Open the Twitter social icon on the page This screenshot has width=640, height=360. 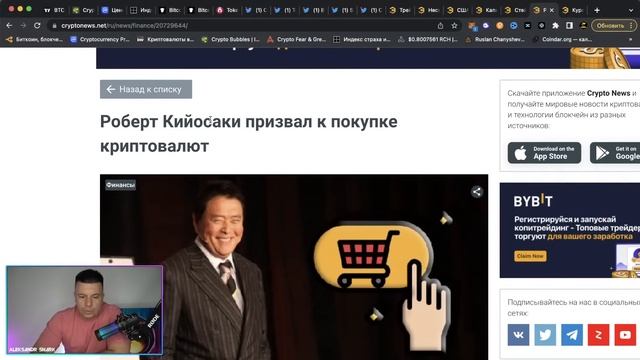[x=545, y=335]
